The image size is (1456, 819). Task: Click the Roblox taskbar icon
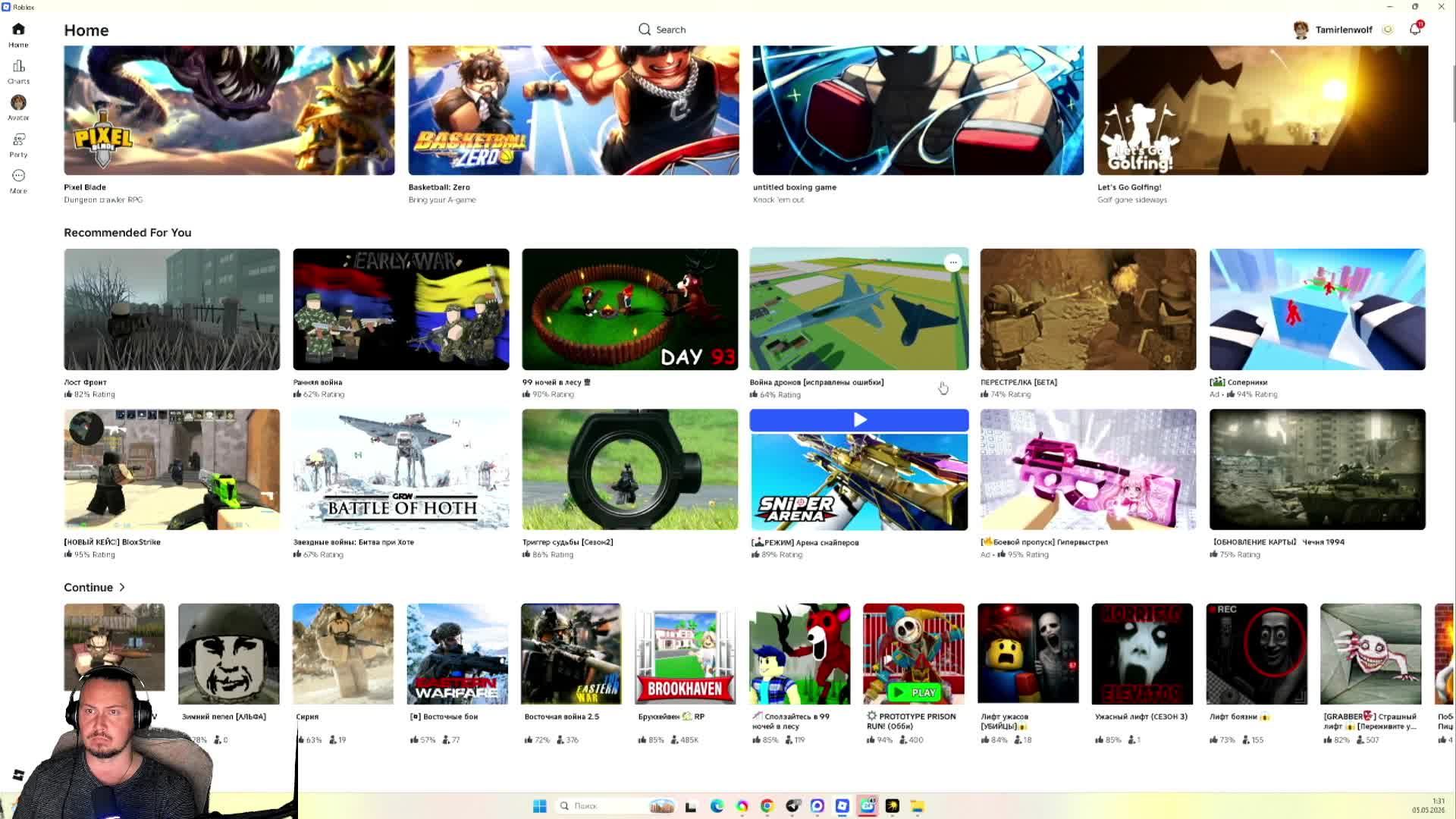842,805
